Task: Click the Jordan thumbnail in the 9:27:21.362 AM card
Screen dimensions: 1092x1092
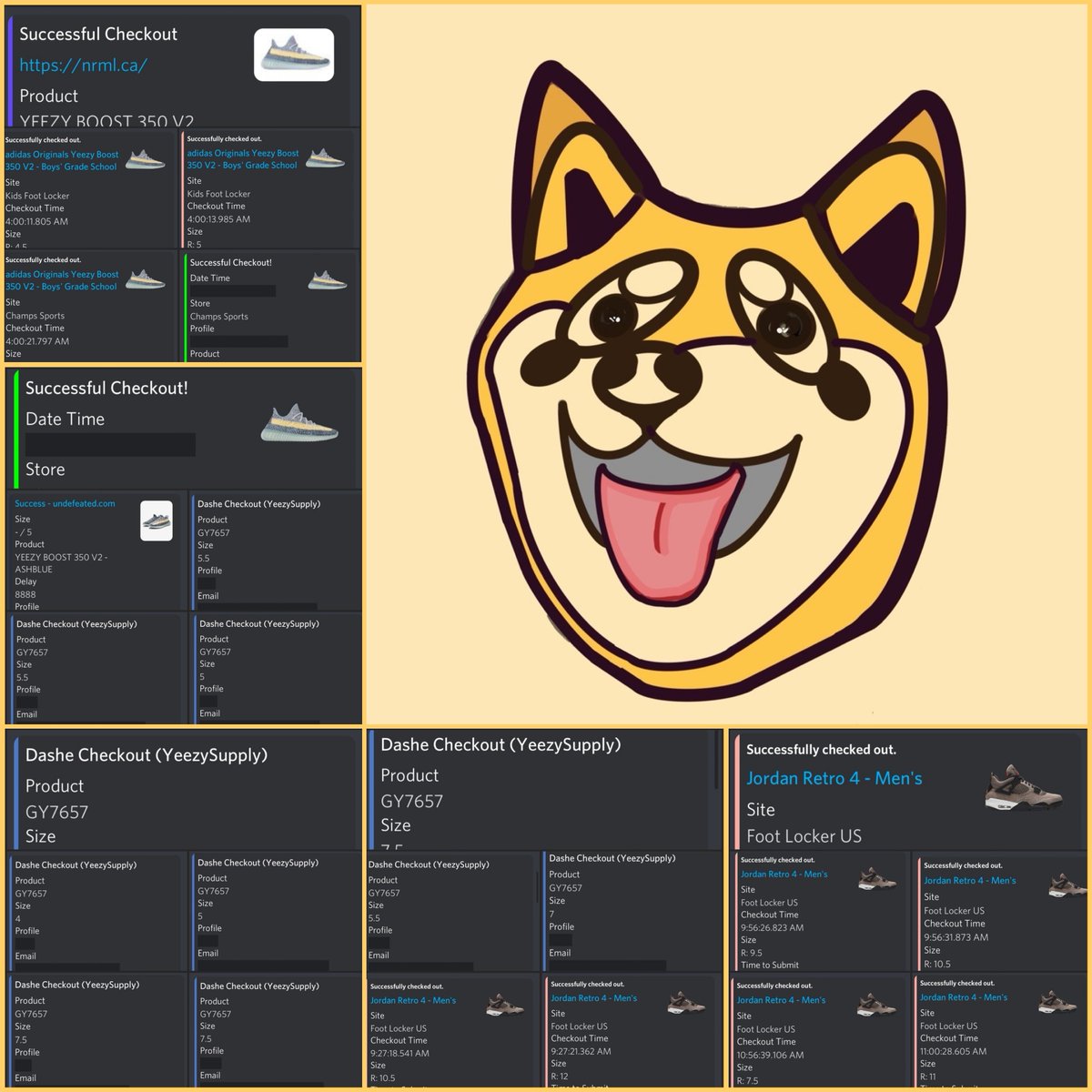Action: [x=686, y=1004]
